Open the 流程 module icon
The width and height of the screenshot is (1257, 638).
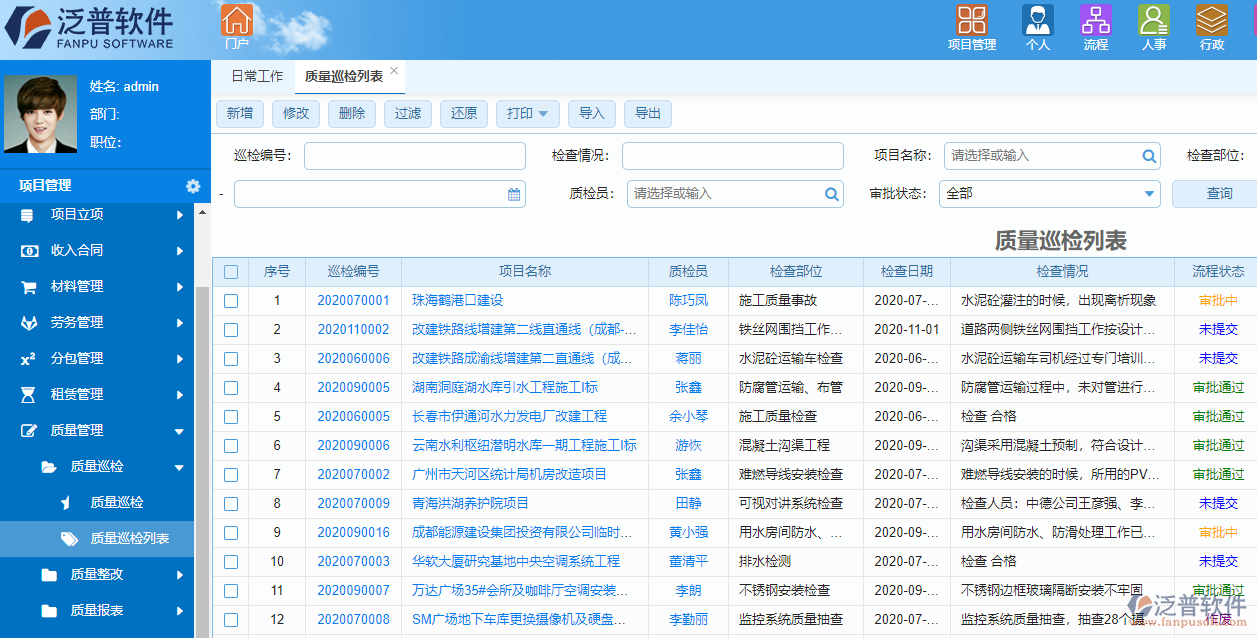[1095, 22]
